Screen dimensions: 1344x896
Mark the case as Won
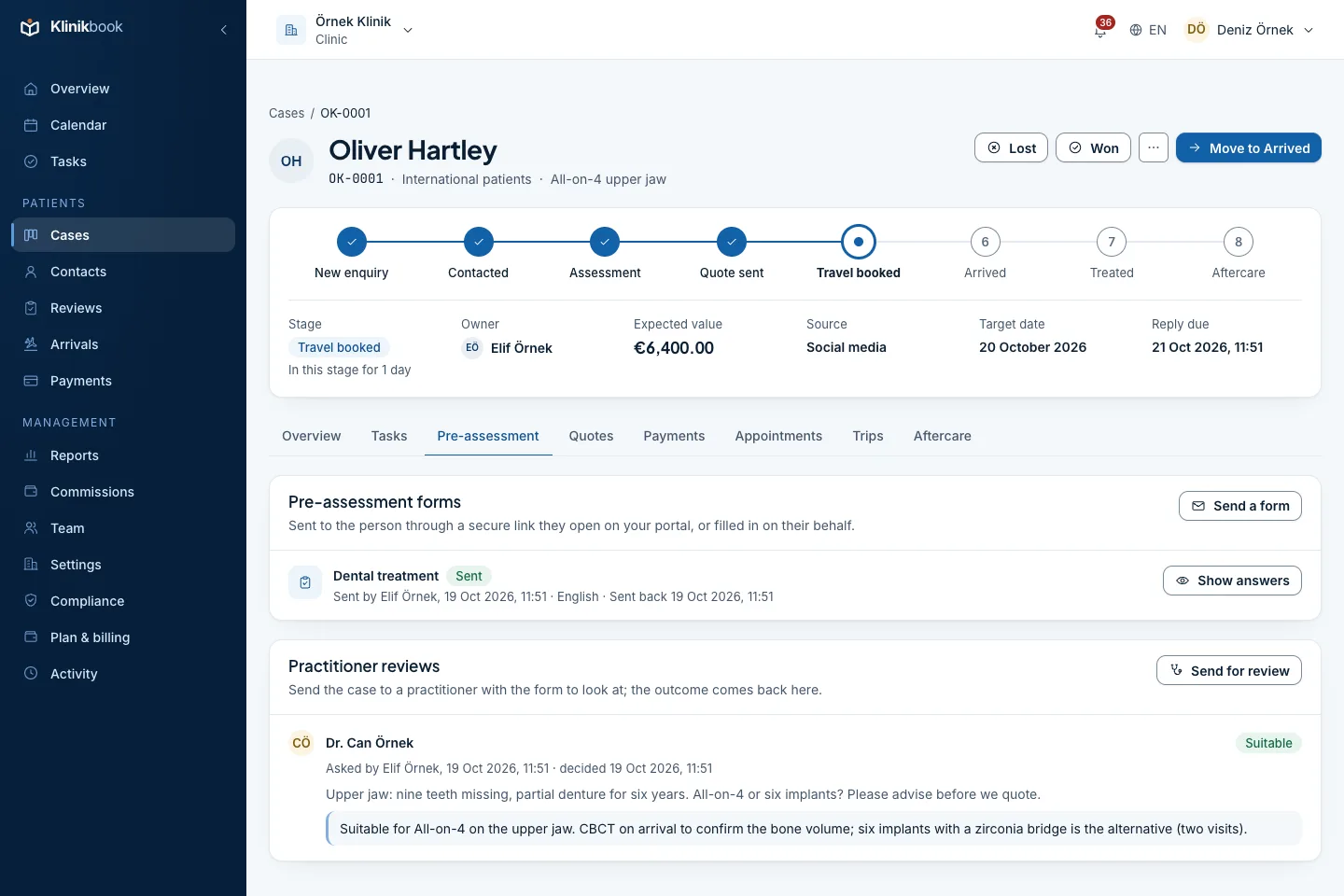point(1094,147)
